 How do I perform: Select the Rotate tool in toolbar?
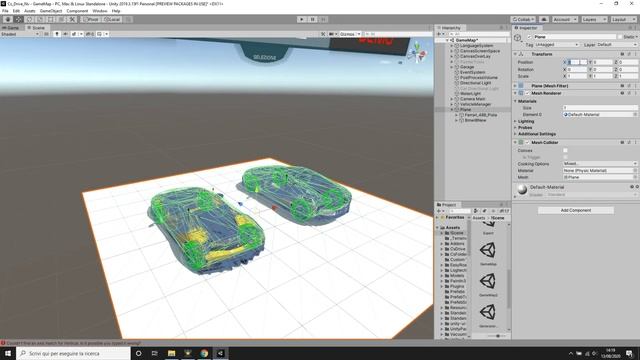[x=29, y=19]
